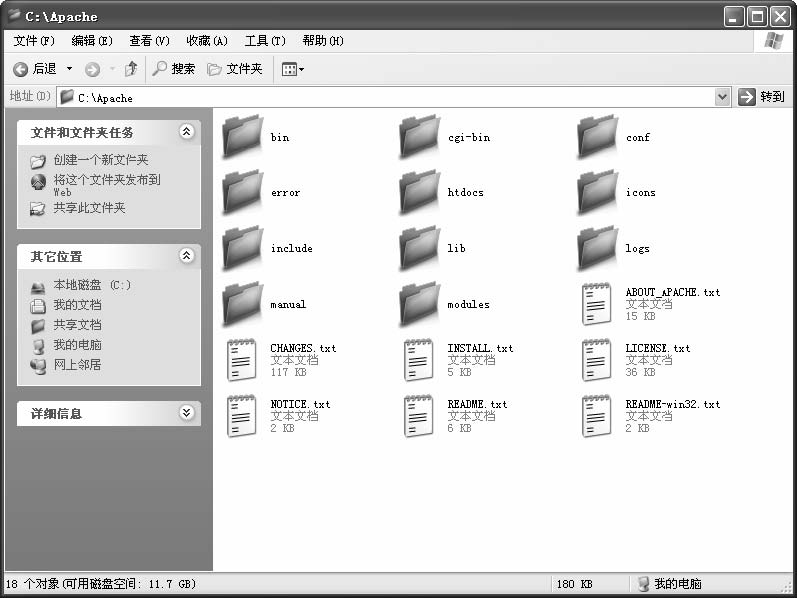Click 创建一个新文件夹 link
This screenshot has height=598, width=797.
(x=101, y=160)
